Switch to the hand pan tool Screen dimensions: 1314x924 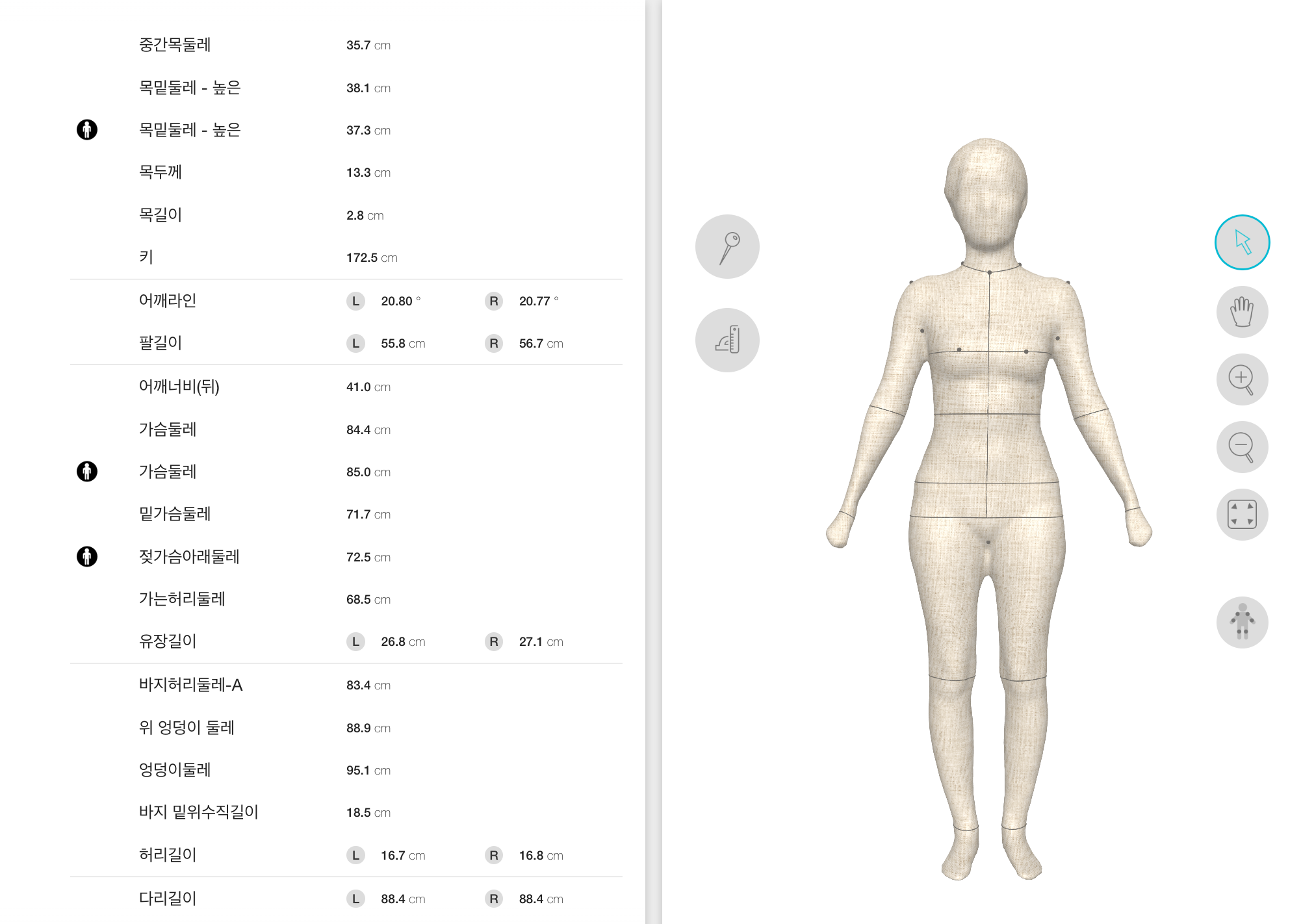tap(1242, 312)
